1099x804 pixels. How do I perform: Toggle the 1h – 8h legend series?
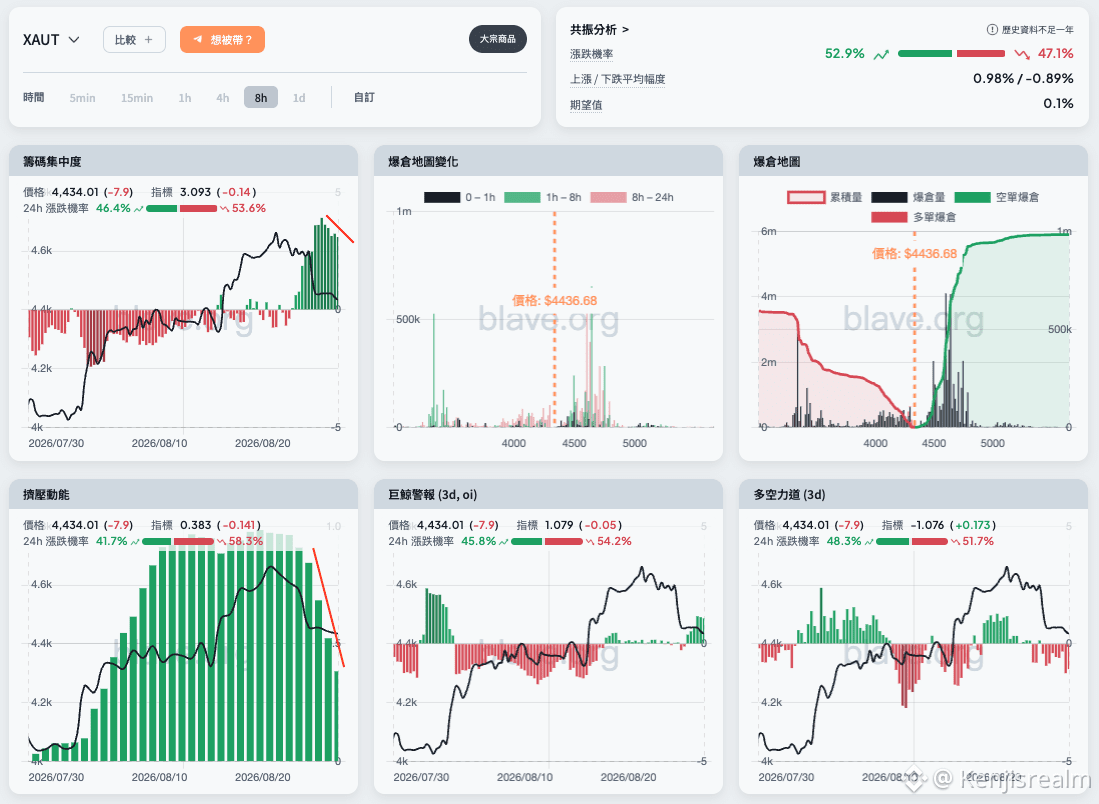tap(542, 198)
